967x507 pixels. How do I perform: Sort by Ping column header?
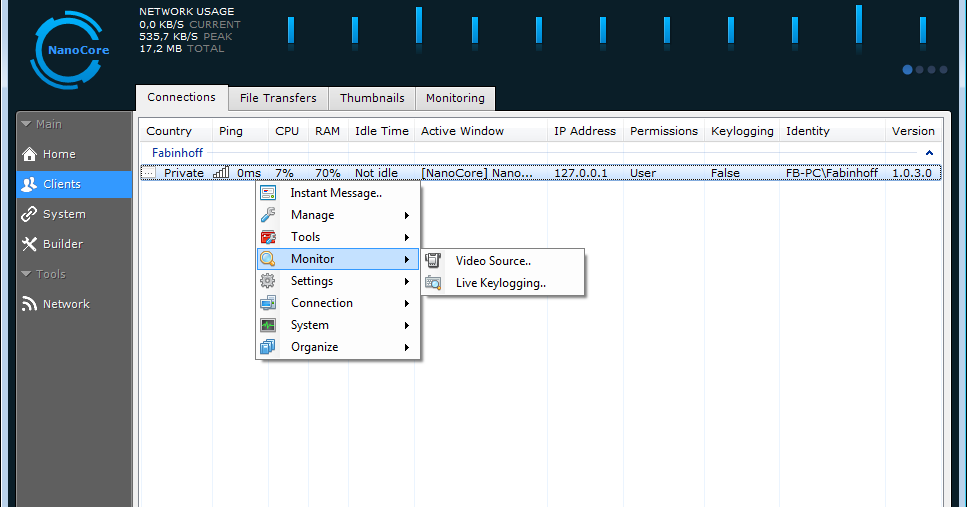click(240, 131)
